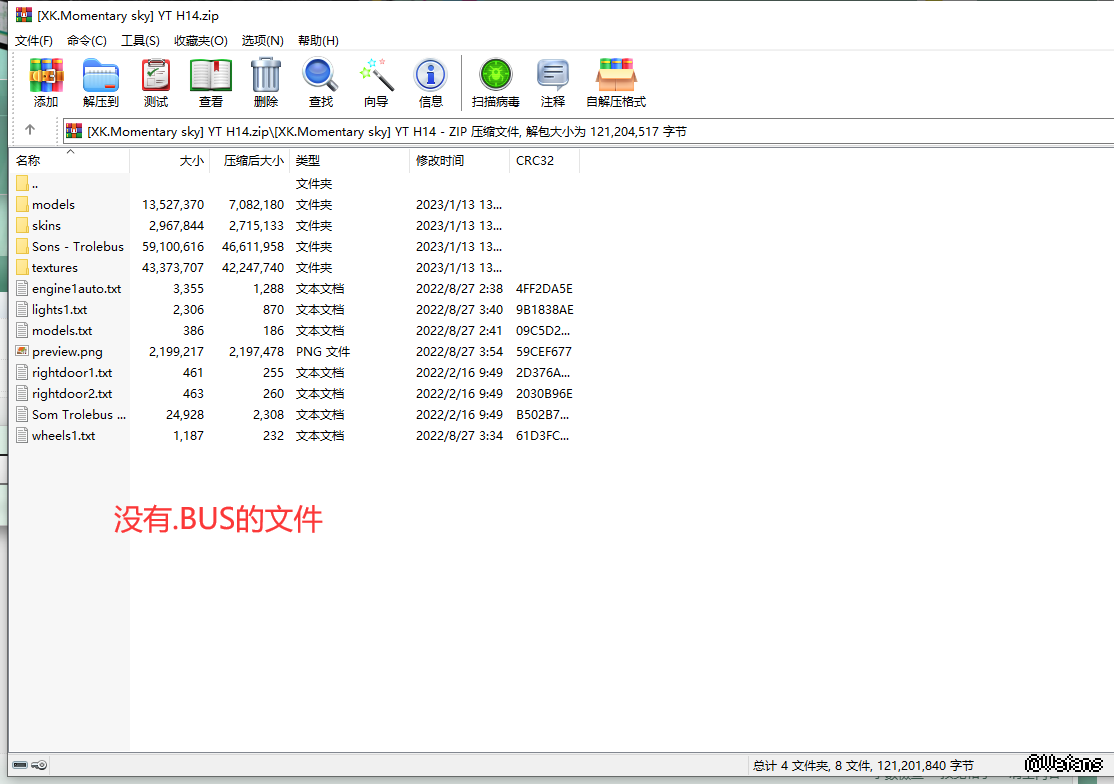Click the CRC32 value 59CEF677
Screen dimensions: 1114x784
coord(544,352)
